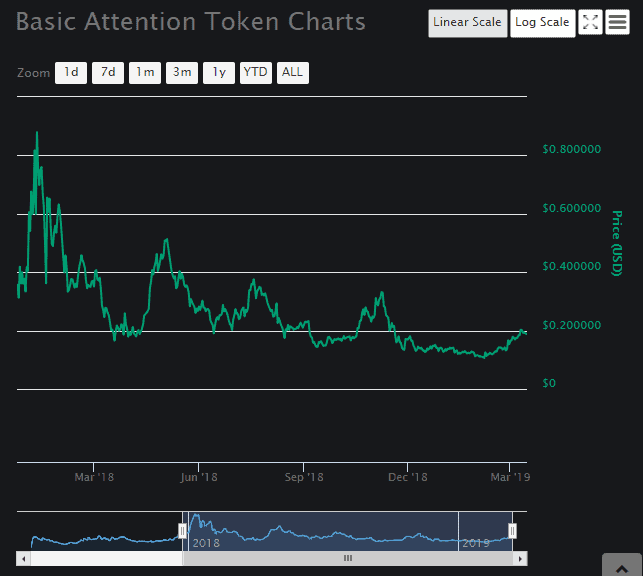643x576 pixels.
Task: Open the chart hamburger context menu
Action: (x=617, y=22)
